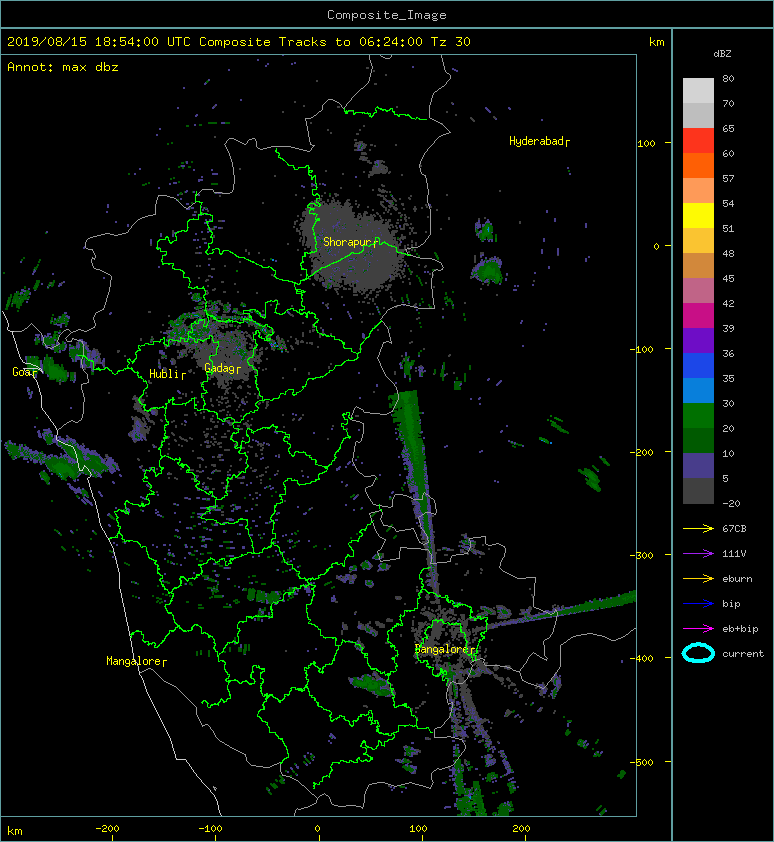Click the 67CB legend label
Screen dimensions: 774x842
(x=734, y=529)
